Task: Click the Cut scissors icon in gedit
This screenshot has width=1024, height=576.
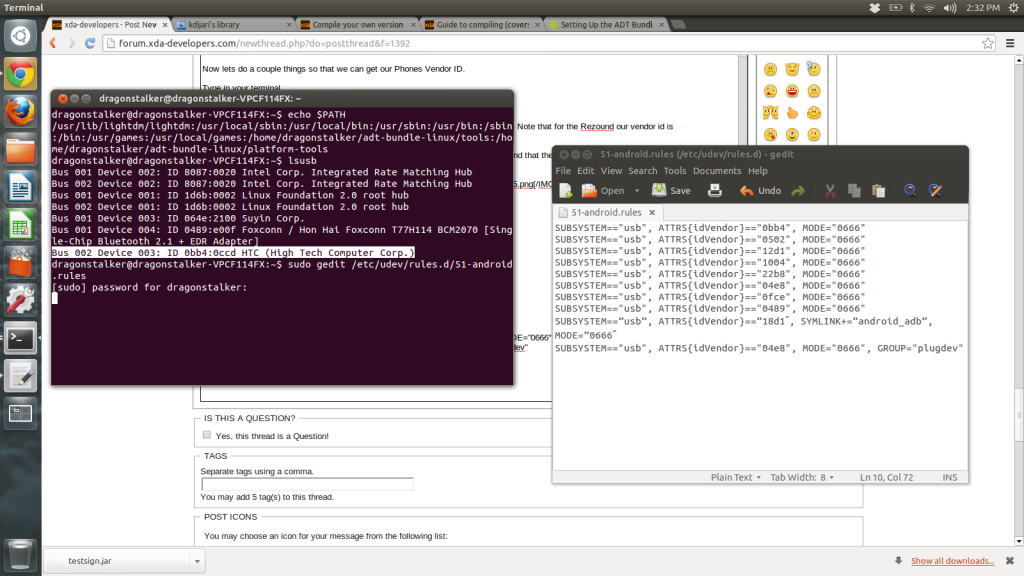Action: tap(830, 191)
